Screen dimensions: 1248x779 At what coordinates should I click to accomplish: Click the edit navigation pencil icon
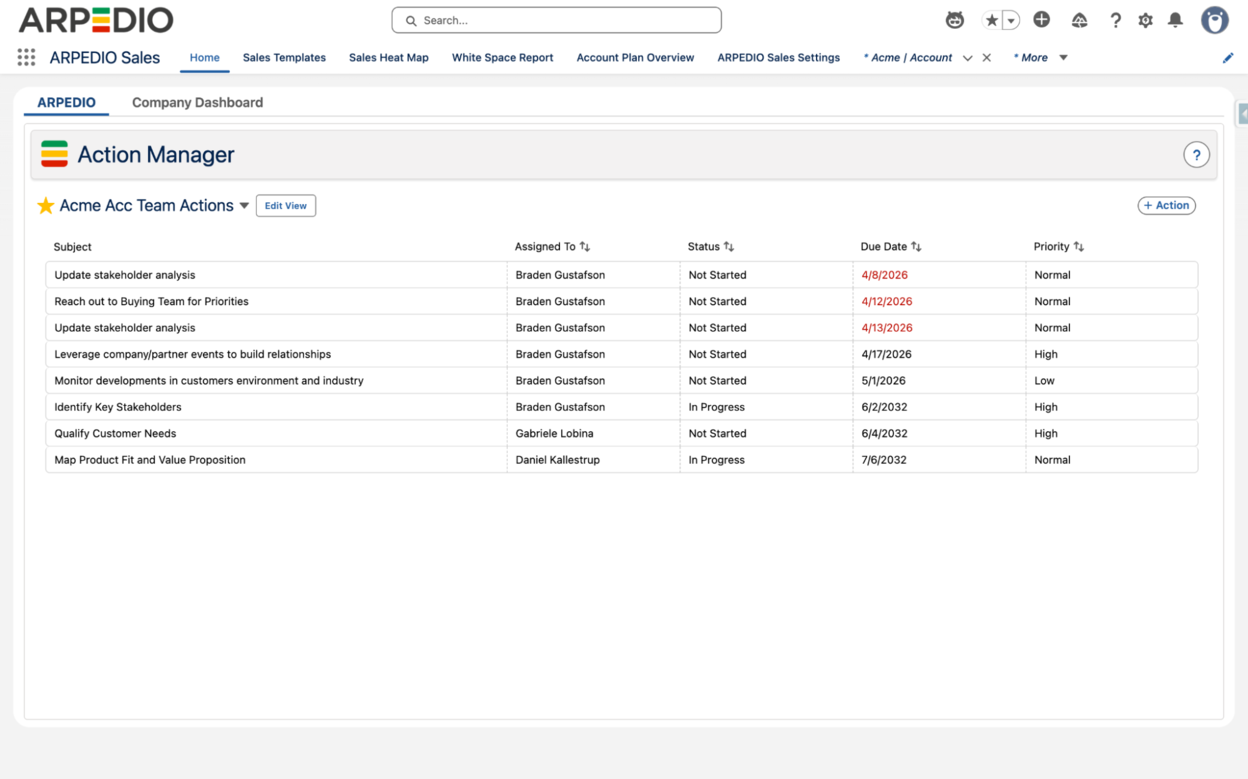click(x=1228, y=58)
